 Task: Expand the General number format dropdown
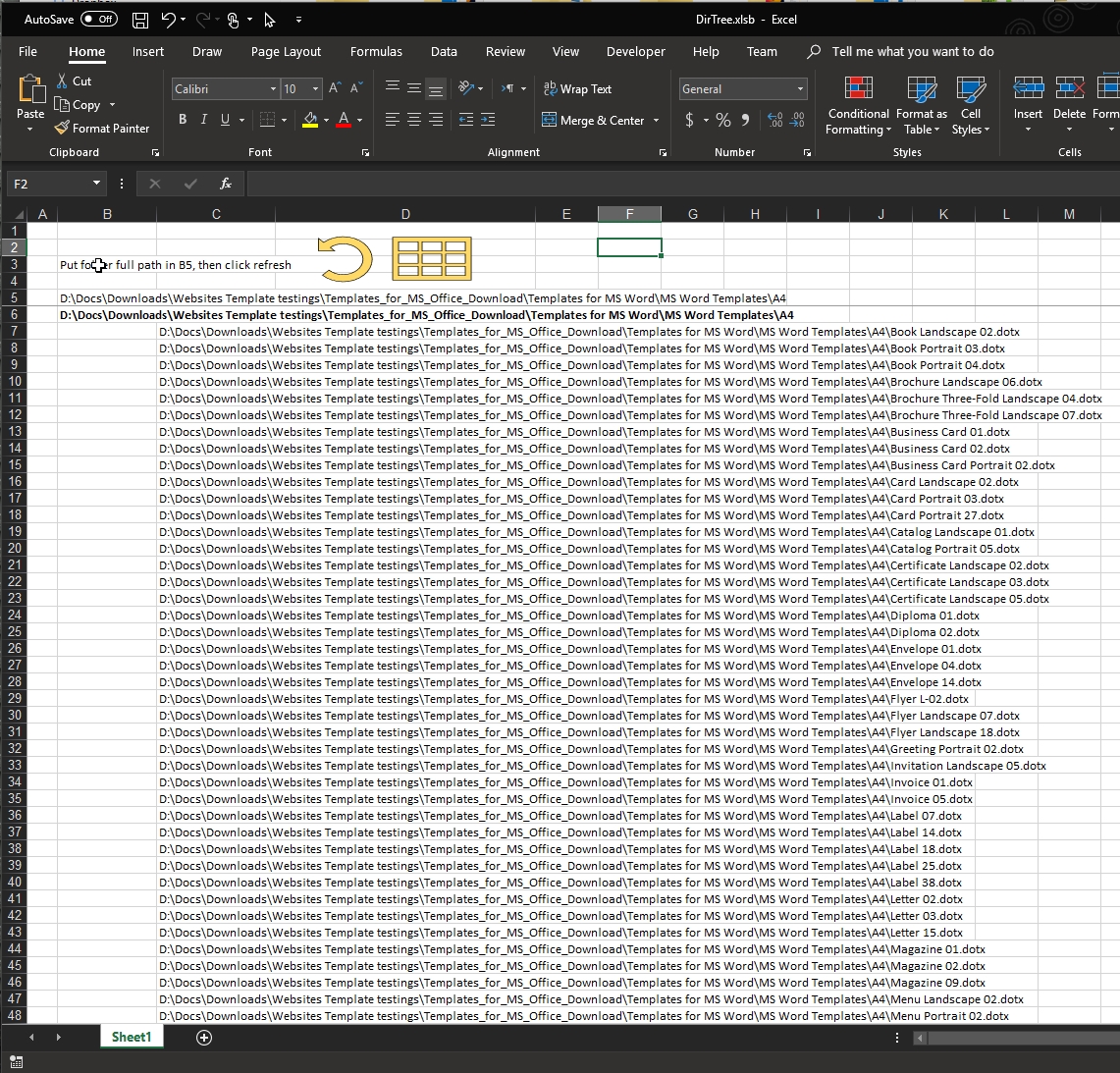[x=800, y=89]
